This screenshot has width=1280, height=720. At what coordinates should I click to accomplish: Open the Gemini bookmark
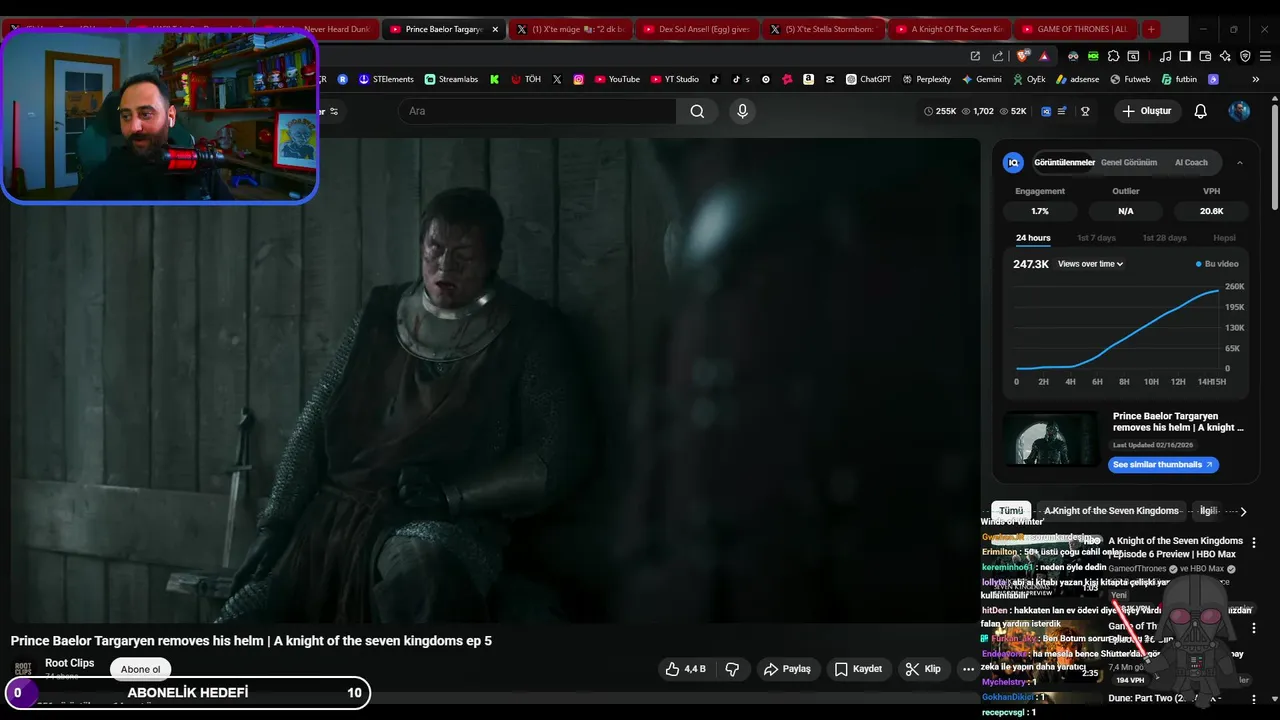click(x=981, y=79)
